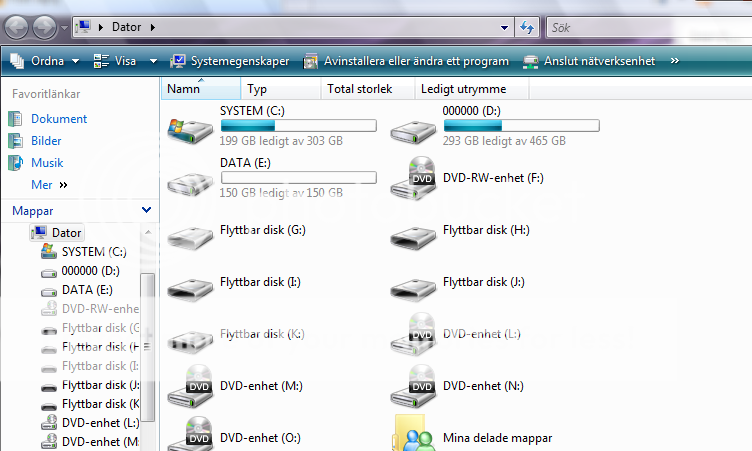Click the refresh button beside address bar

click(x=527, y=27)
